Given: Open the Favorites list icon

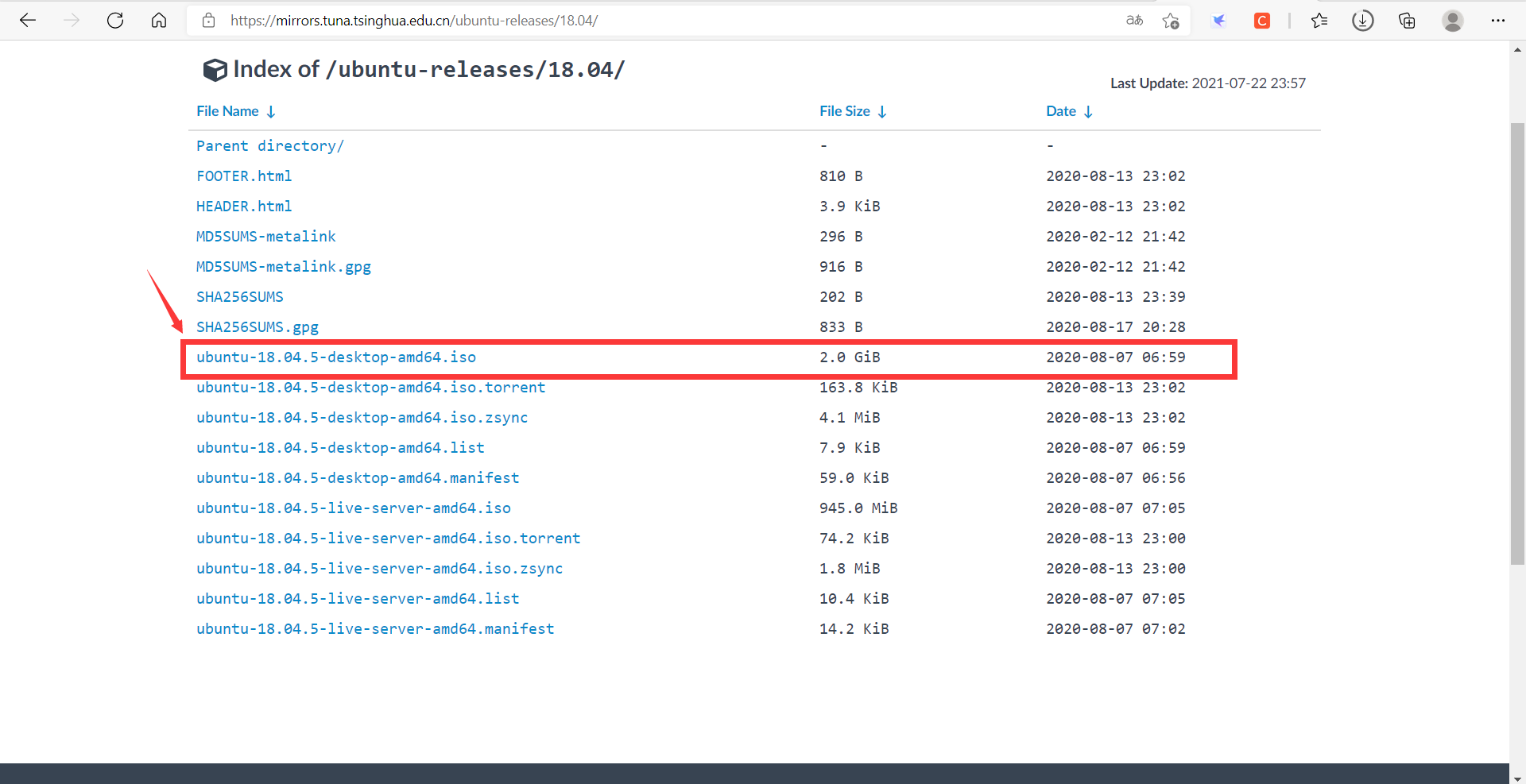Looking at the screenshot, I should 1319,21.
